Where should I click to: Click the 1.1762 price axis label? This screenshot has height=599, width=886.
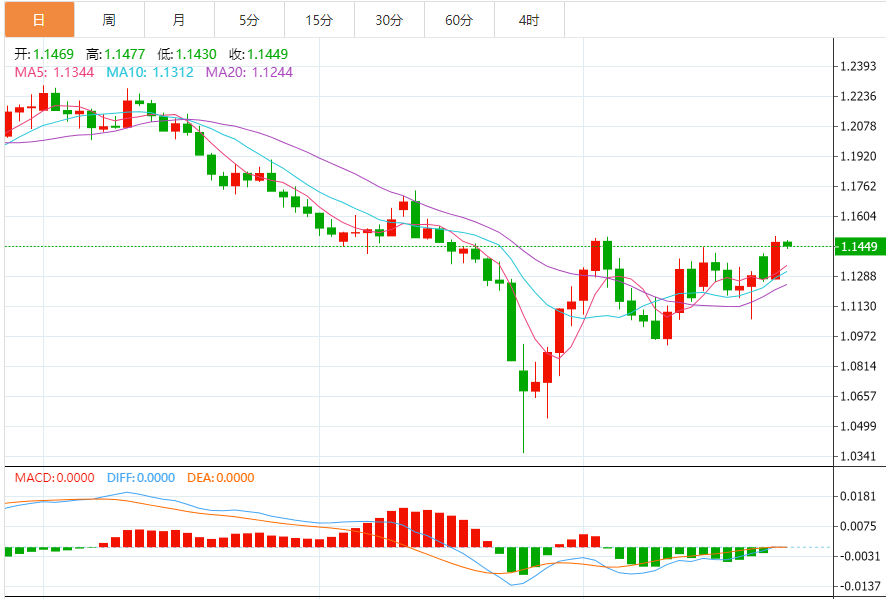coord(858,186)
